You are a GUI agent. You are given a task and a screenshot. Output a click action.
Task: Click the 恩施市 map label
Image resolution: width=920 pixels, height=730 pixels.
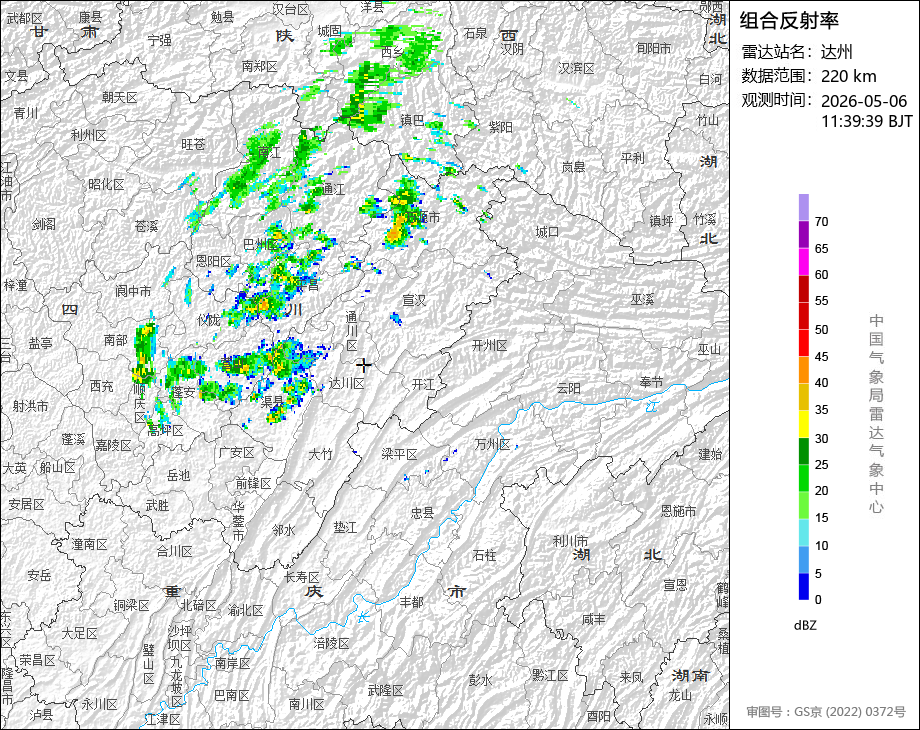678,511
